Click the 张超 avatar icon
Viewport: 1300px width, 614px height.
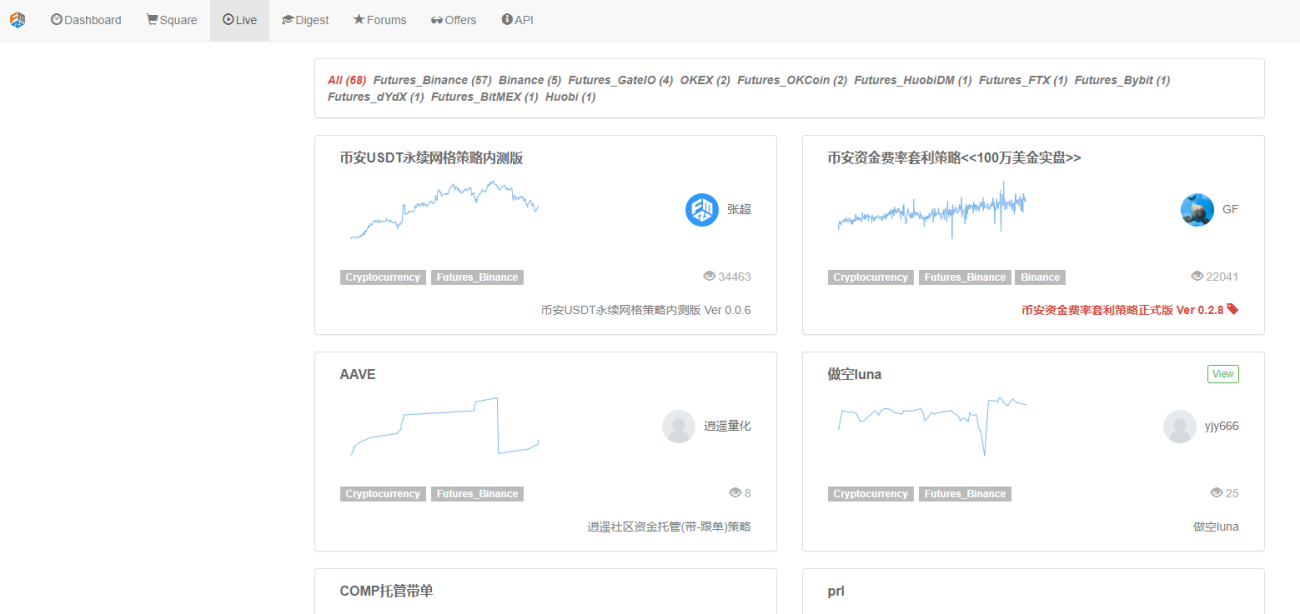pos(702,209)
